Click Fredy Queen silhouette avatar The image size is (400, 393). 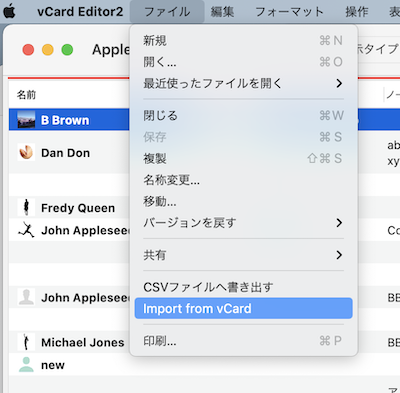click(26, 208)
